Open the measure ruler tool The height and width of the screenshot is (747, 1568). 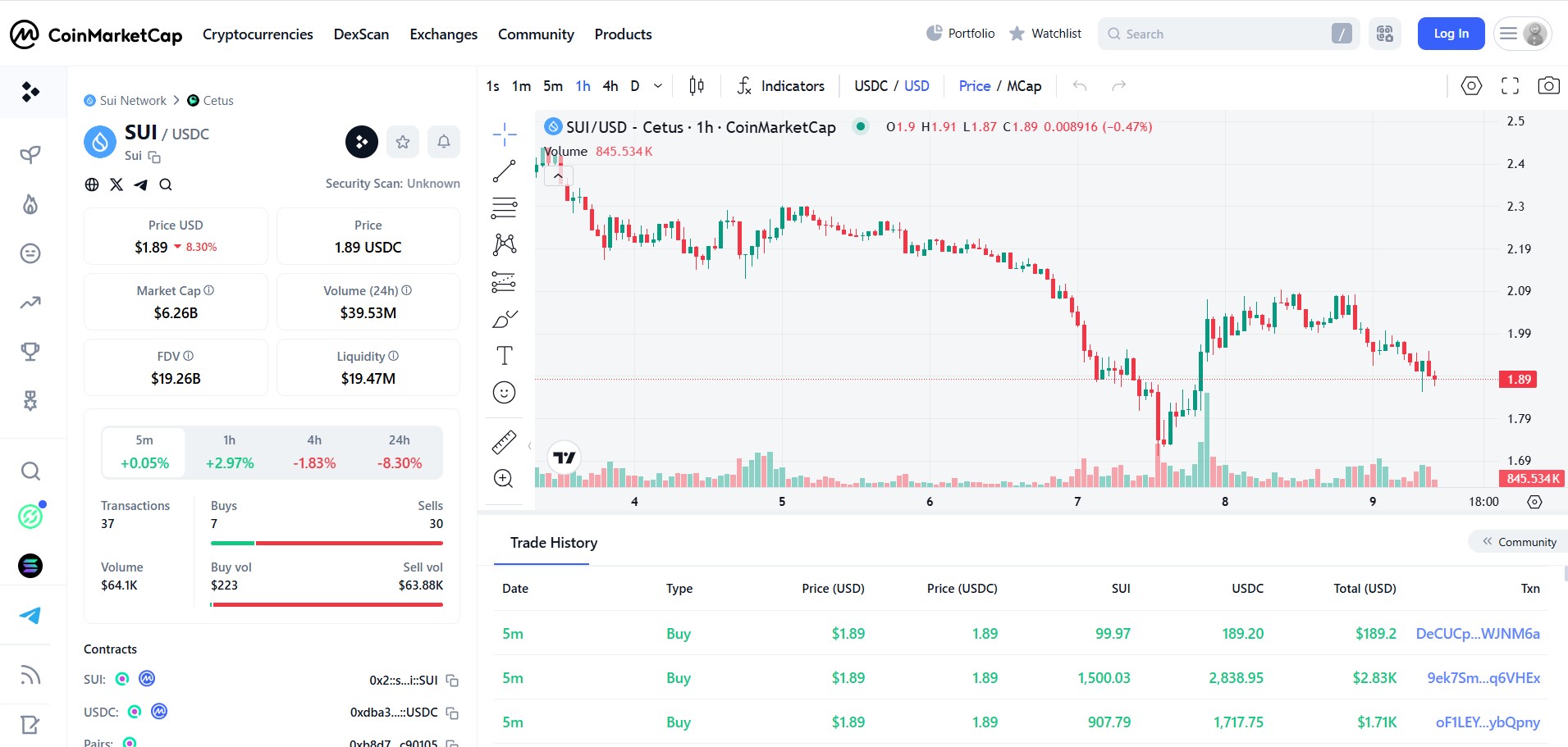coord(504,443)
